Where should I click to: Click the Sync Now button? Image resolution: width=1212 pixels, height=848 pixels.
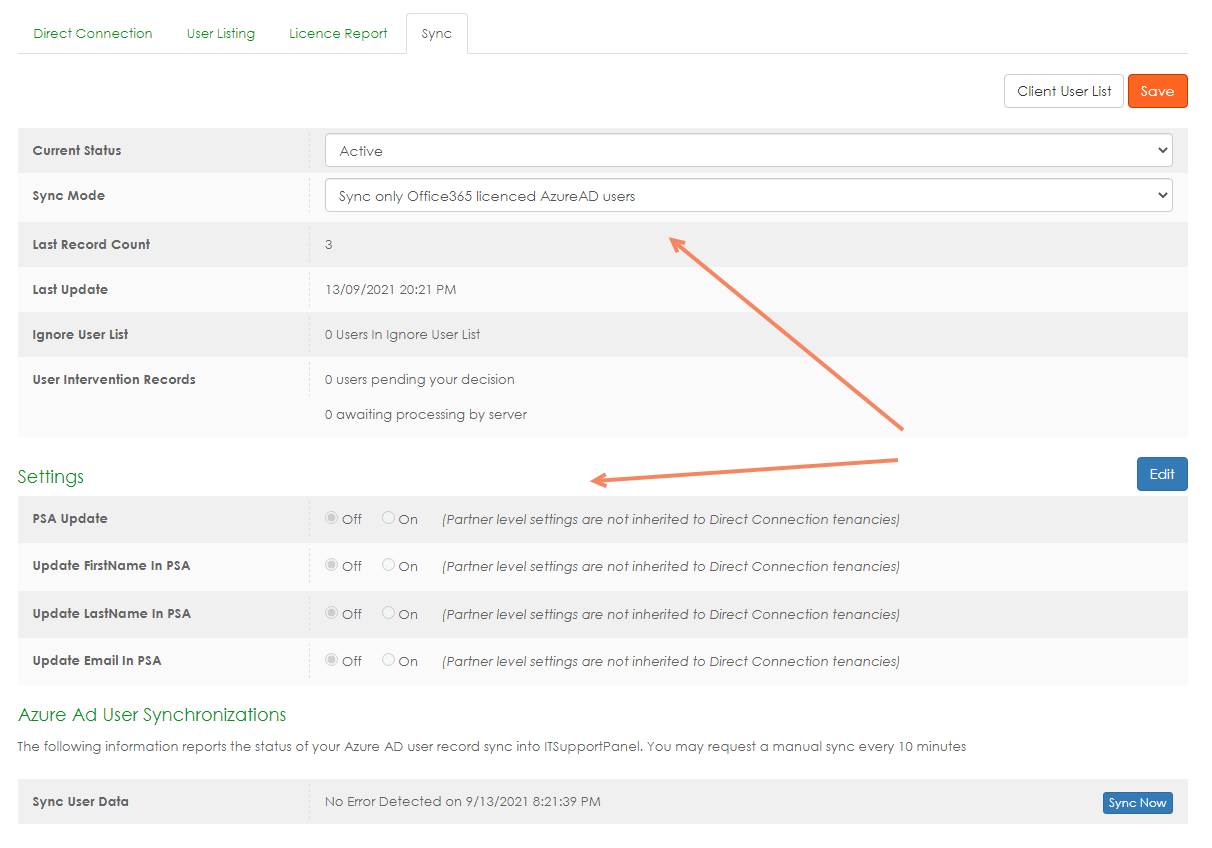pyautogui.click(x=1137, y=803)
